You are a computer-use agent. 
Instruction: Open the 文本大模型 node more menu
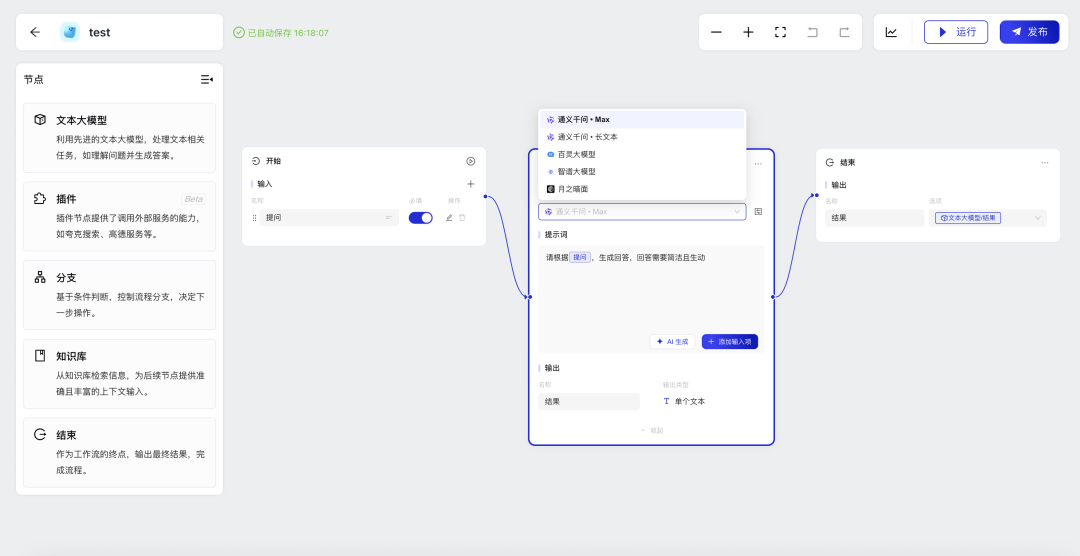(x=758, y=164)
